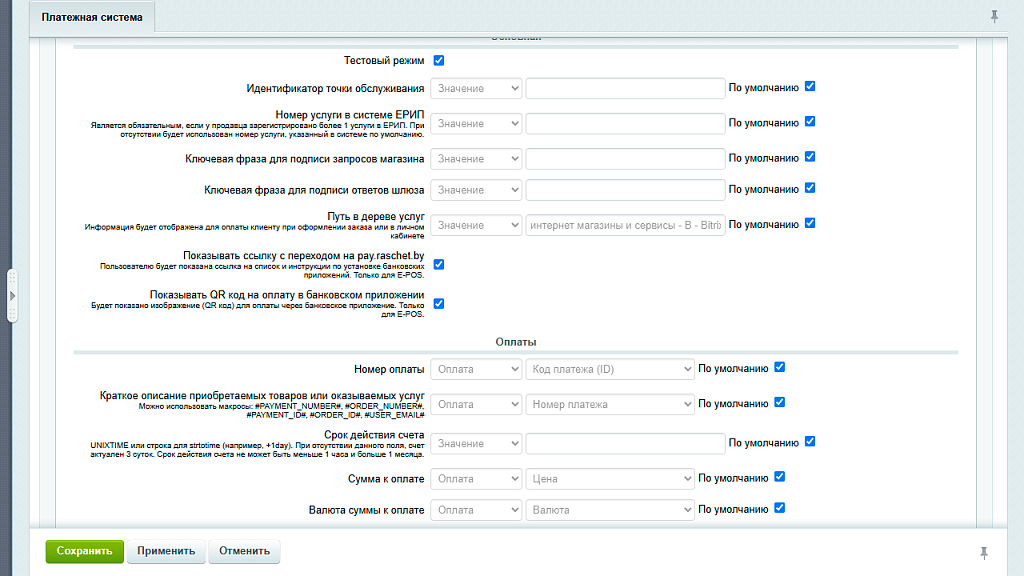Open the Код платежа (ID) dropdown
1024x576 pixels.
(x=610, y=370)
